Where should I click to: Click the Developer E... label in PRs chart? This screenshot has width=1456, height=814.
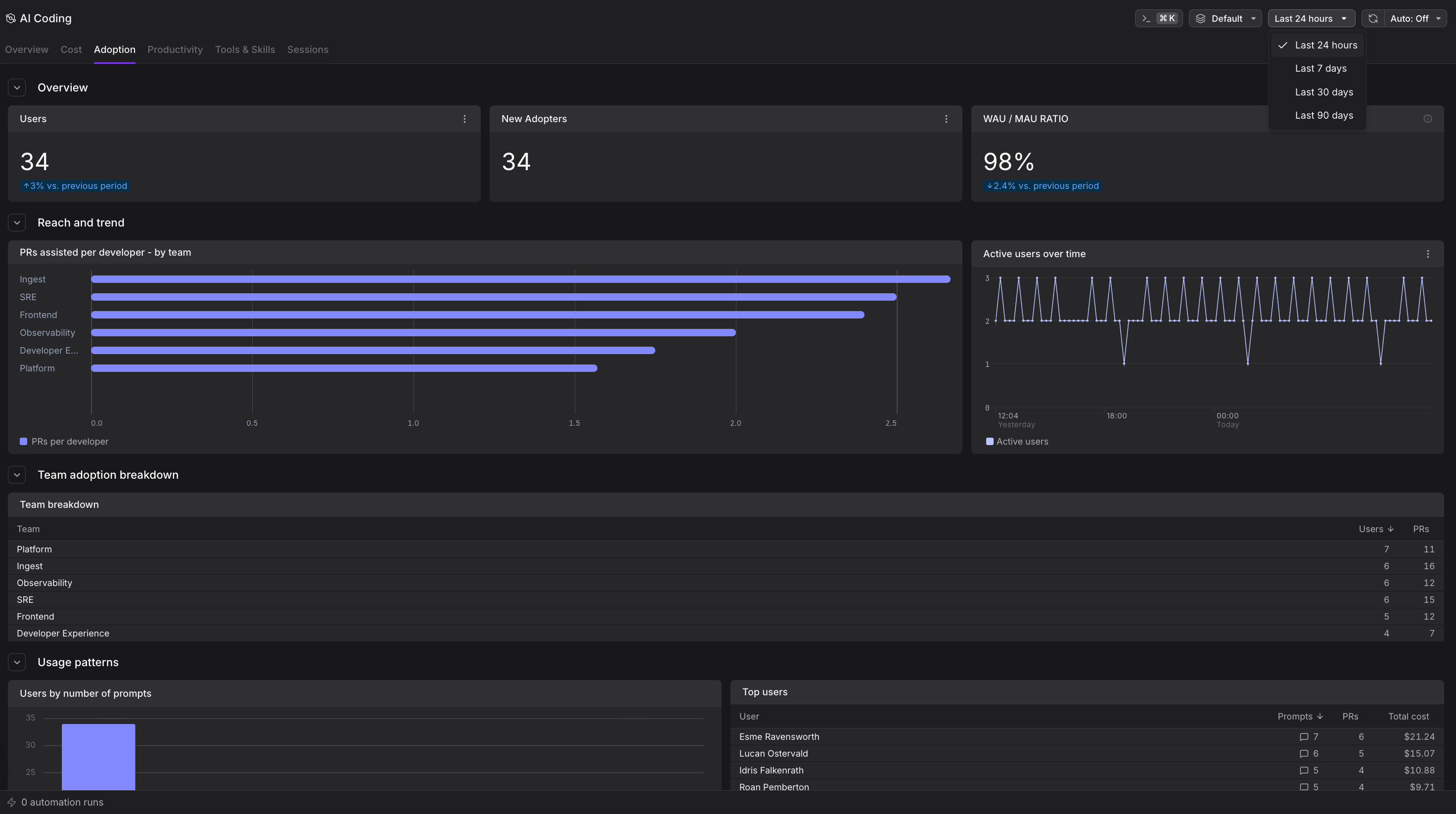(x=49, y=351)
